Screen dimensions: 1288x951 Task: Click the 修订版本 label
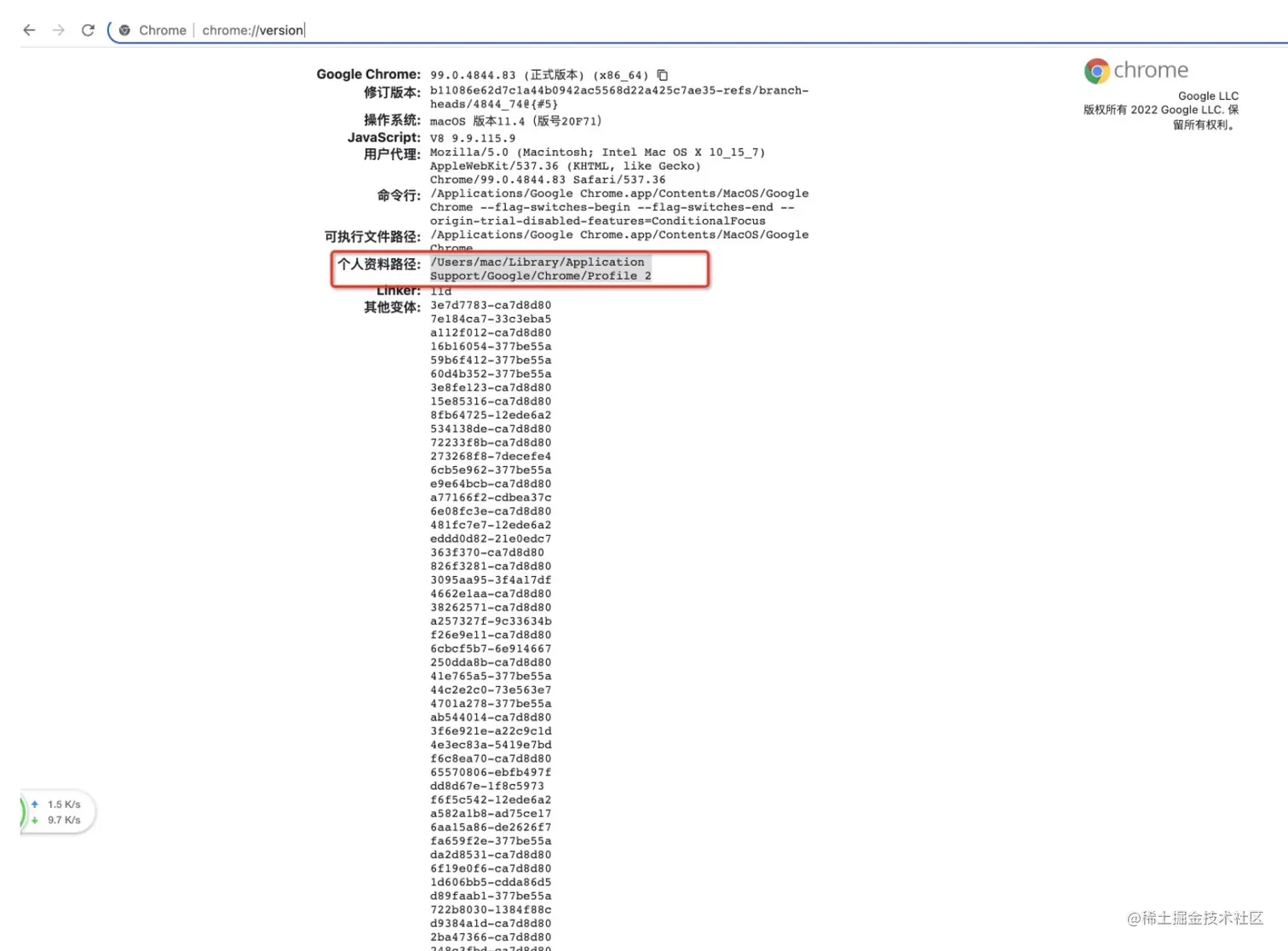point(393,92)
